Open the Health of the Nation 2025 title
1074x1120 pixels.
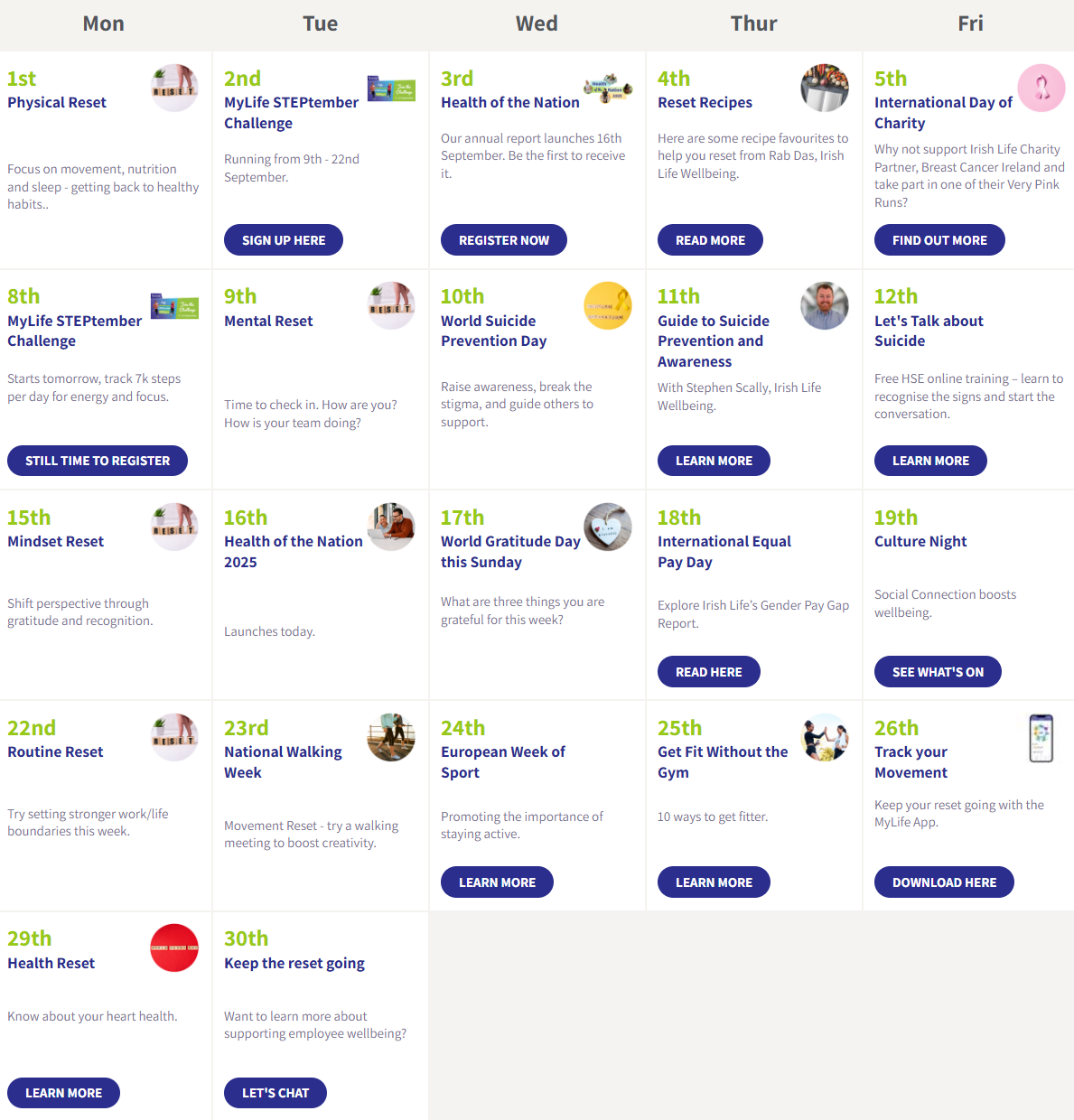coord(294,551)
